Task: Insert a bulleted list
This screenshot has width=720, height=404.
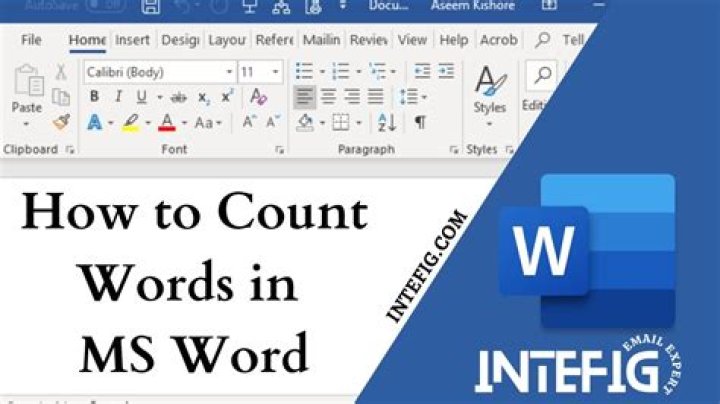Action: pos(304,71)
